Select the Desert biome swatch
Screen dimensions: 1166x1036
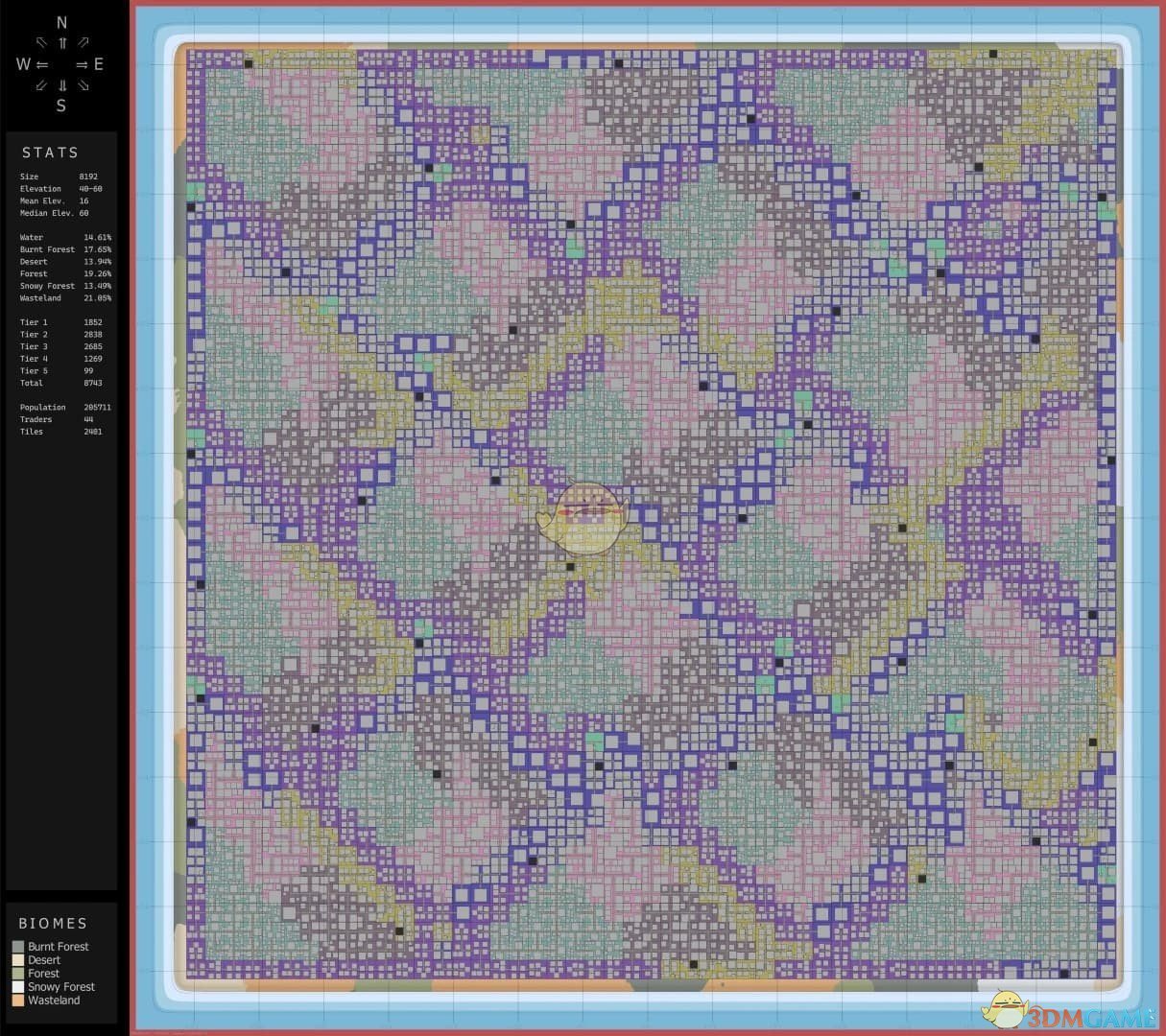[x=16, y=960]
